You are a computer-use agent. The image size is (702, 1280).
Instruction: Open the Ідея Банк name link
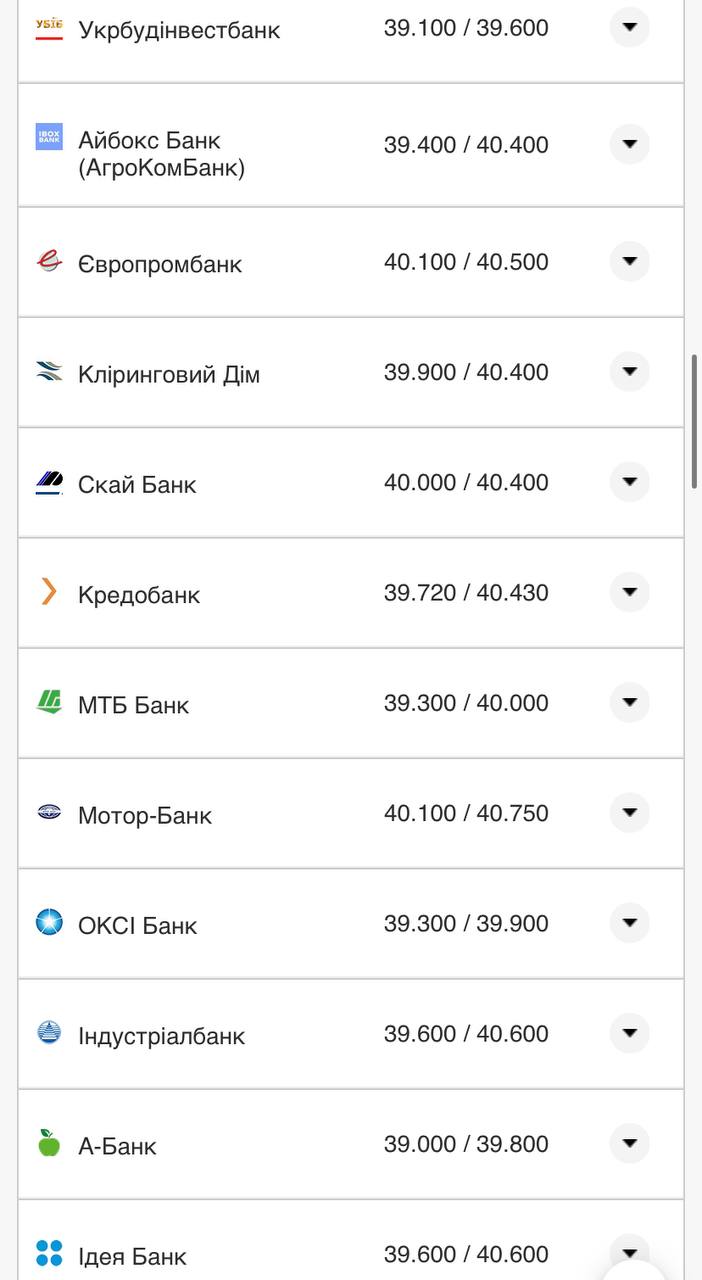(x=132, y=1256)
